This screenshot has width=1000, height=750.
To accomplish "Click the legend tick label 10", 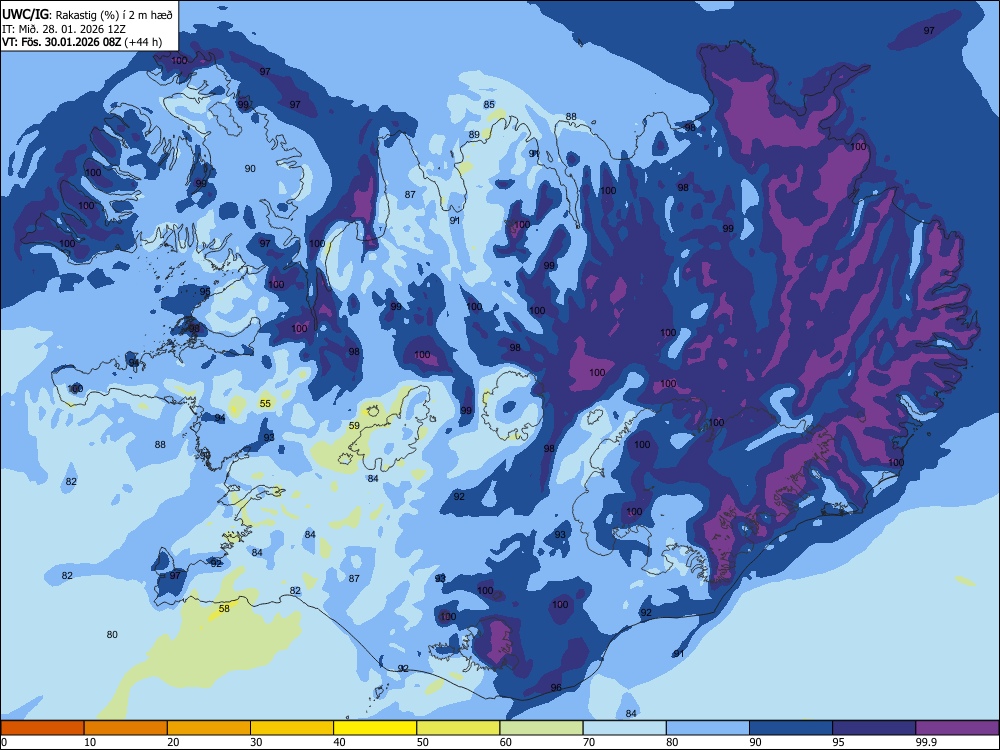I will pyautogui.click(x=90, y=742).
